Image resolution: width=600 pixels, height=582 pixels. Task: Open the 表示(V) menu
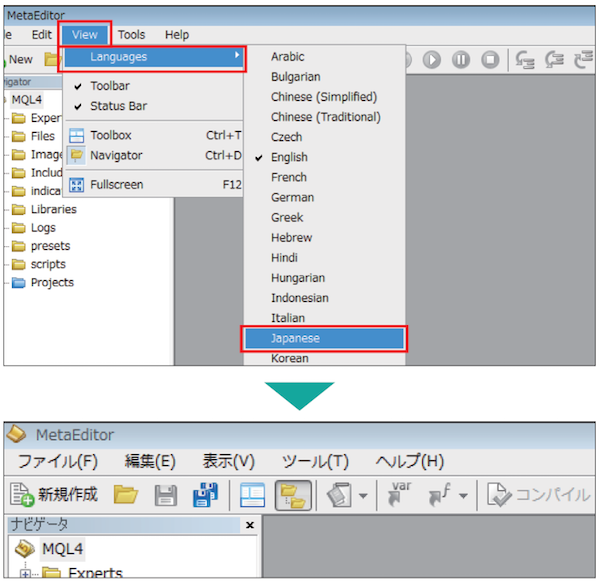(228, 461)
